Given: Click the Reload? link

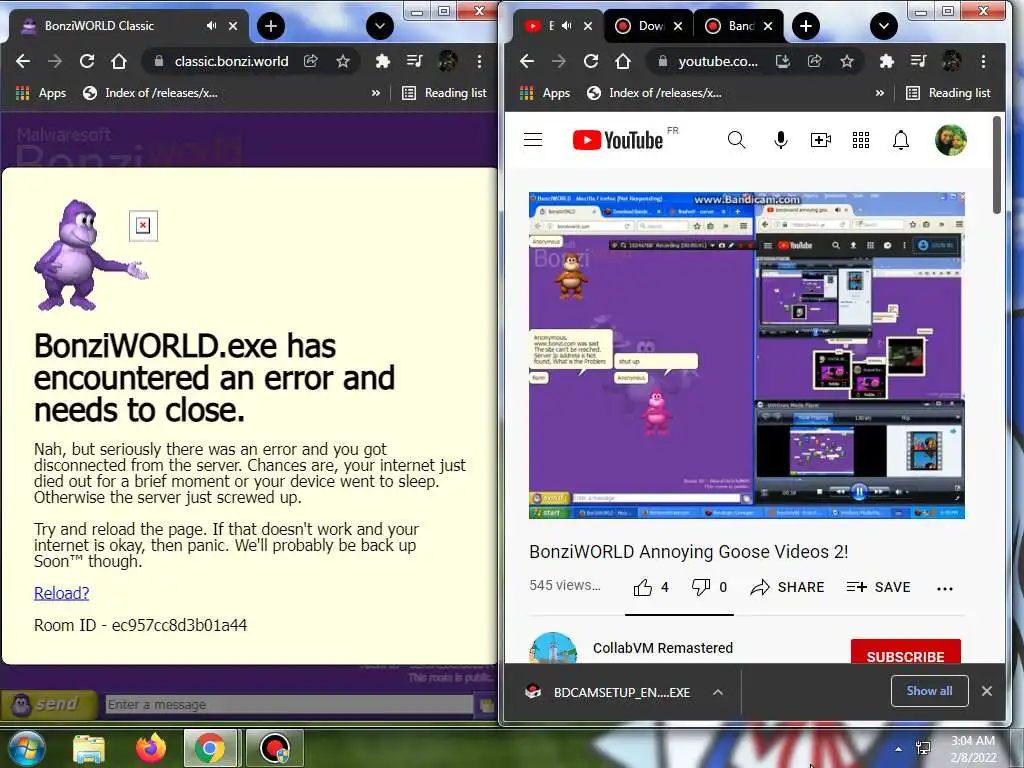Looking at the screenshot, I should click(61, 593).
